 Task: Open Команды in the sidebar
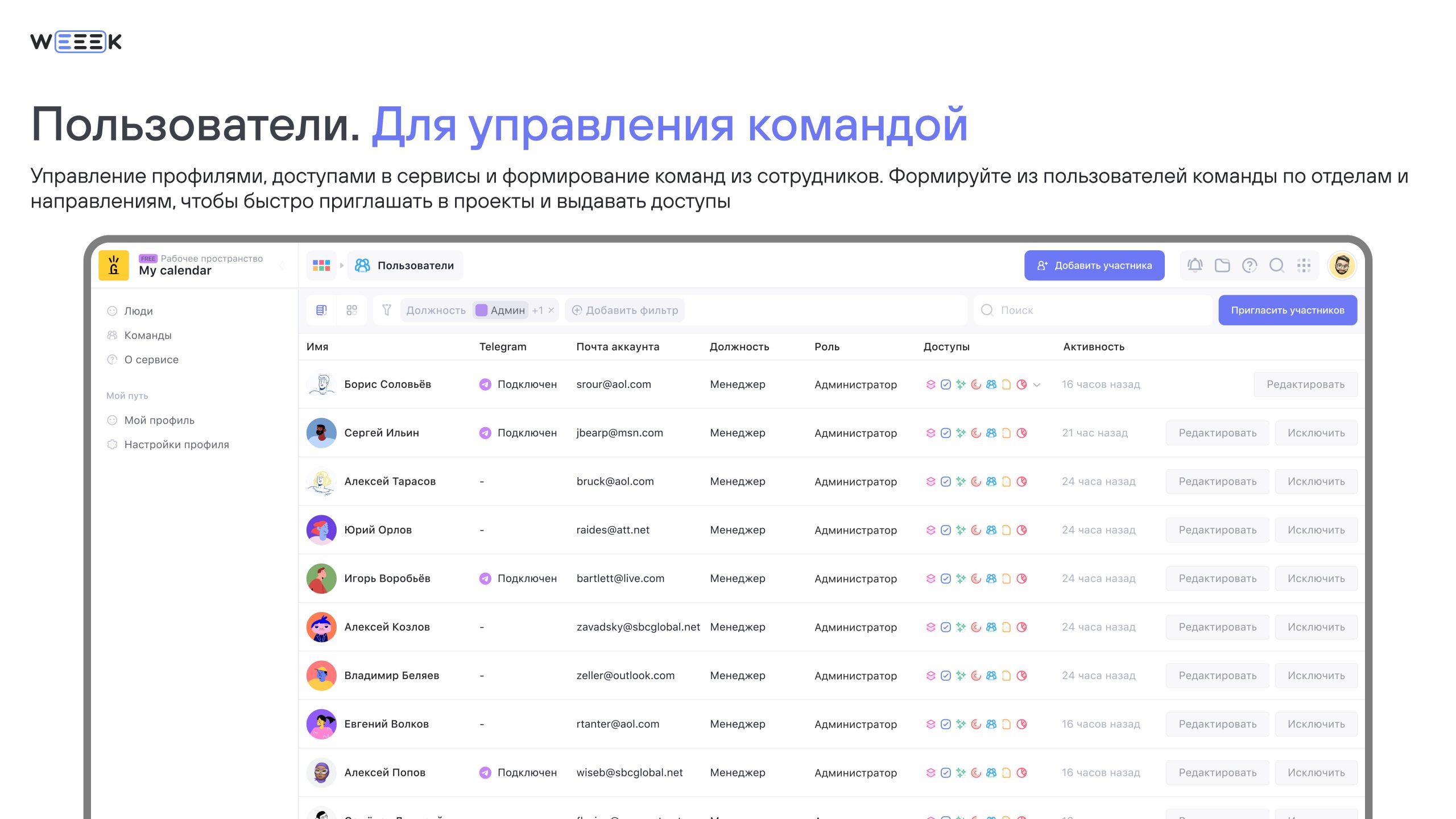(x=148, y=335)
